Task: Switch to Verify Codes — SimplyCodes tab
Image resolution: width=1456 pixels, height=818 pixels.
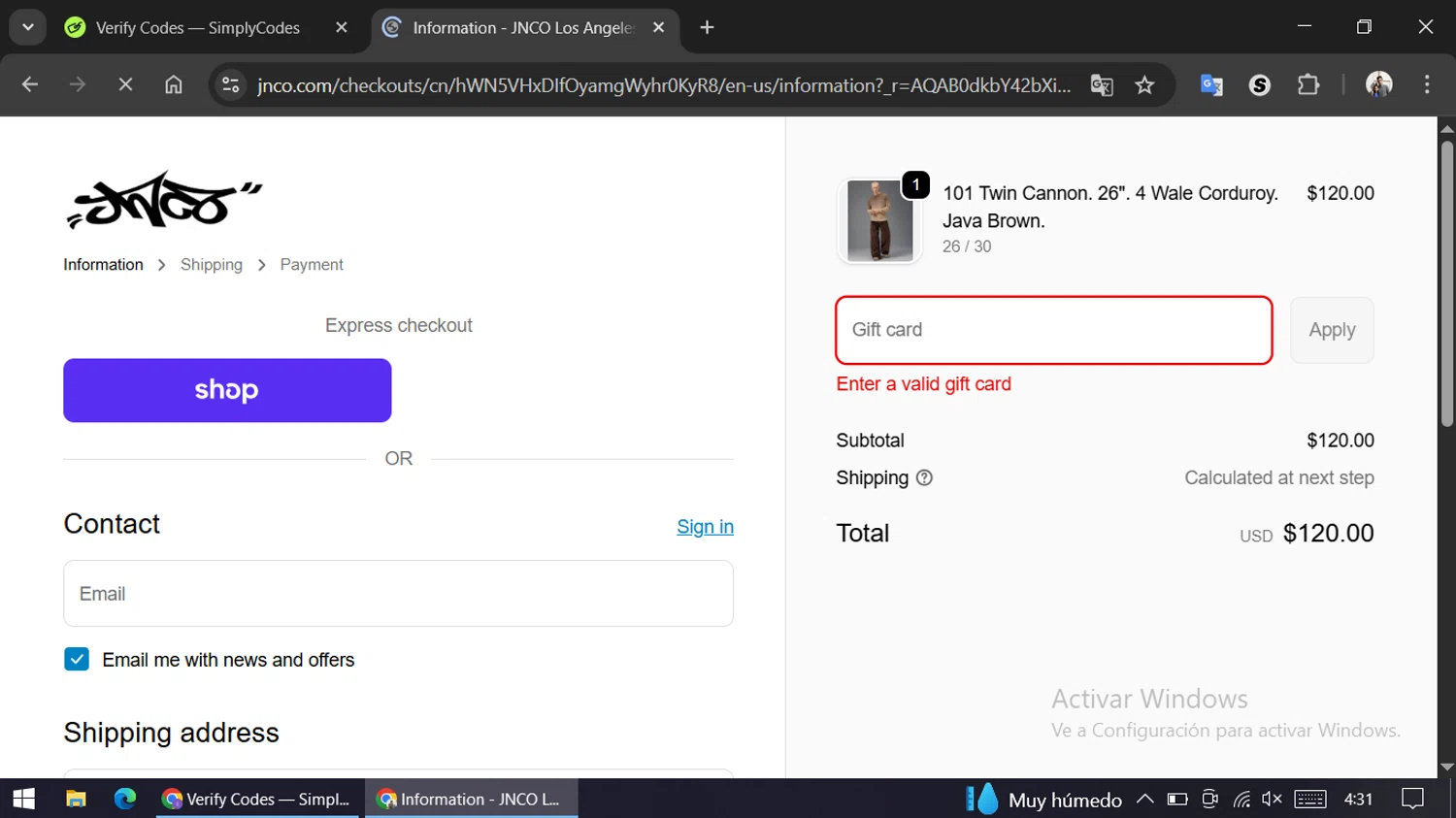Action: [198, 28]
